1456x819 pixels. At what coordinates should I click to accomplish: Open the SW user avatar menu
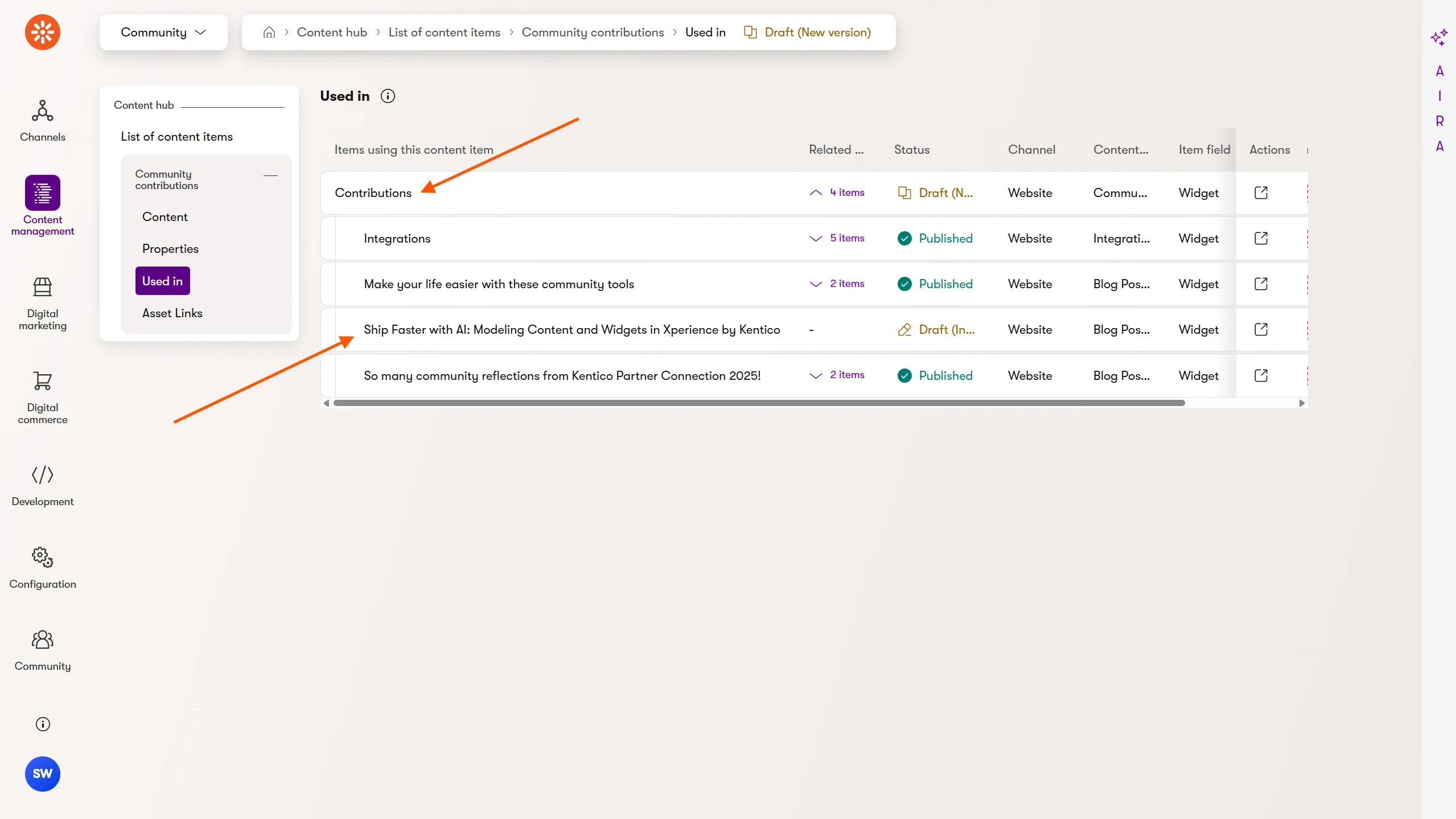(43, 773)
